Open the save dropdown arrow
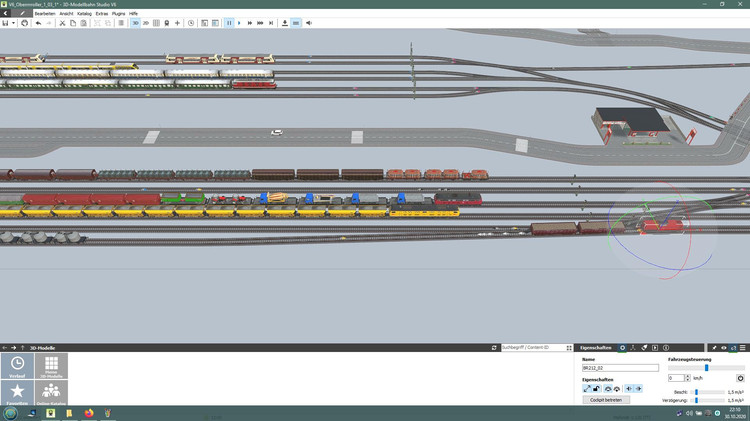 pyautogui.click(x=15, y=22)
